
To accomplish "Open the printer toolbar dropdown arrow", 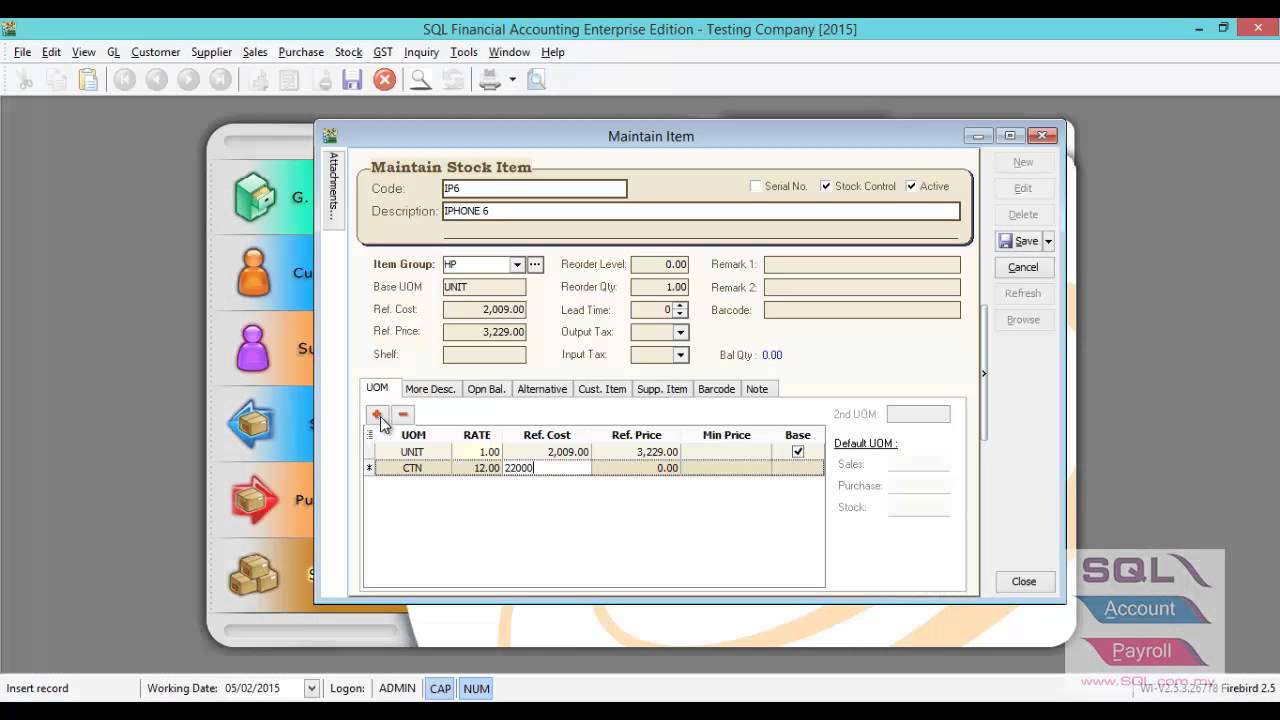I will coord(512,80).
